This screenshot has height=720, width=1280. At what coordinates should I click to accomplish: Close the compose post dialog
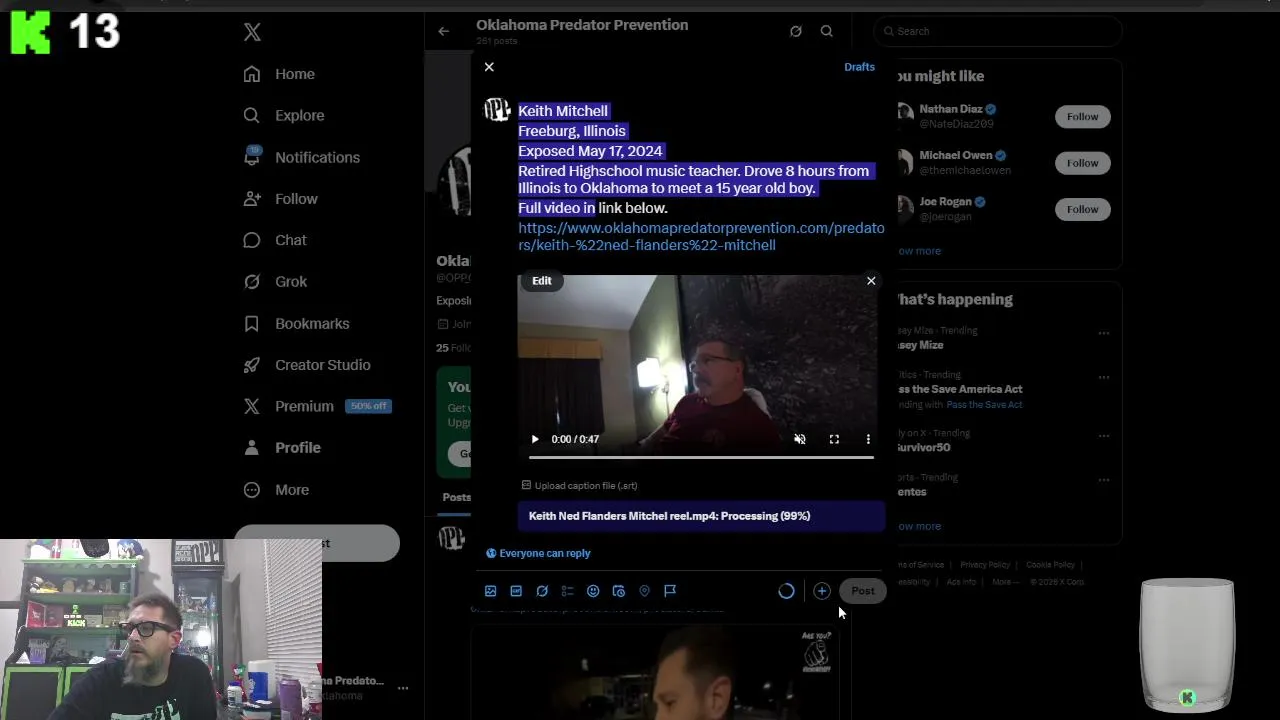coord(489,67)
